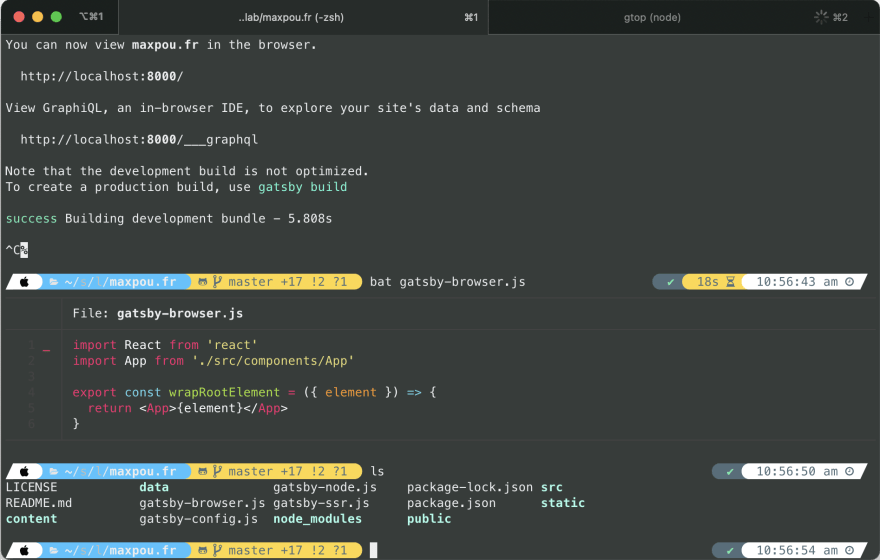Click the clock icon after 10:56:50 am
The width and height of the screenshot is (880, 560).
(850, 471)
